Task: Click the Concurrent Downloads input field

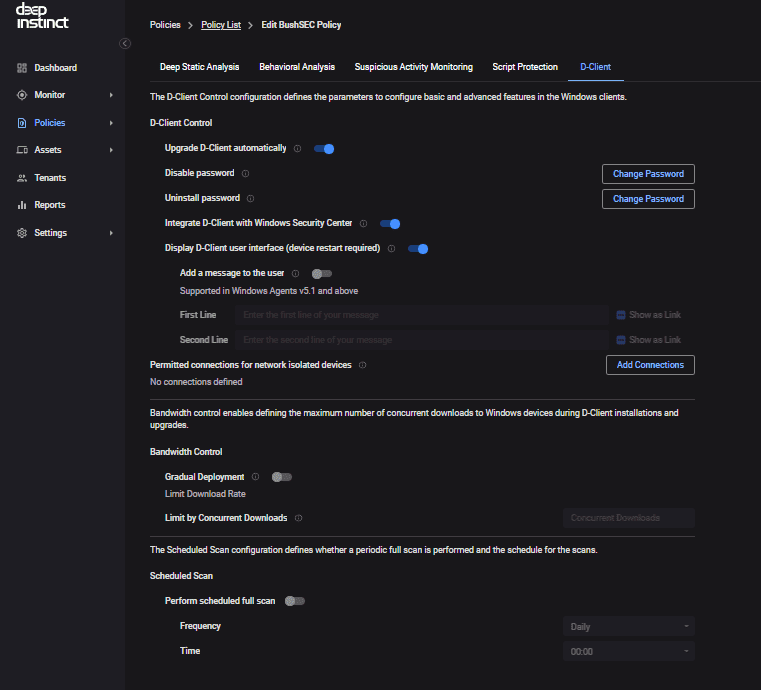Action: coord(629,518)
